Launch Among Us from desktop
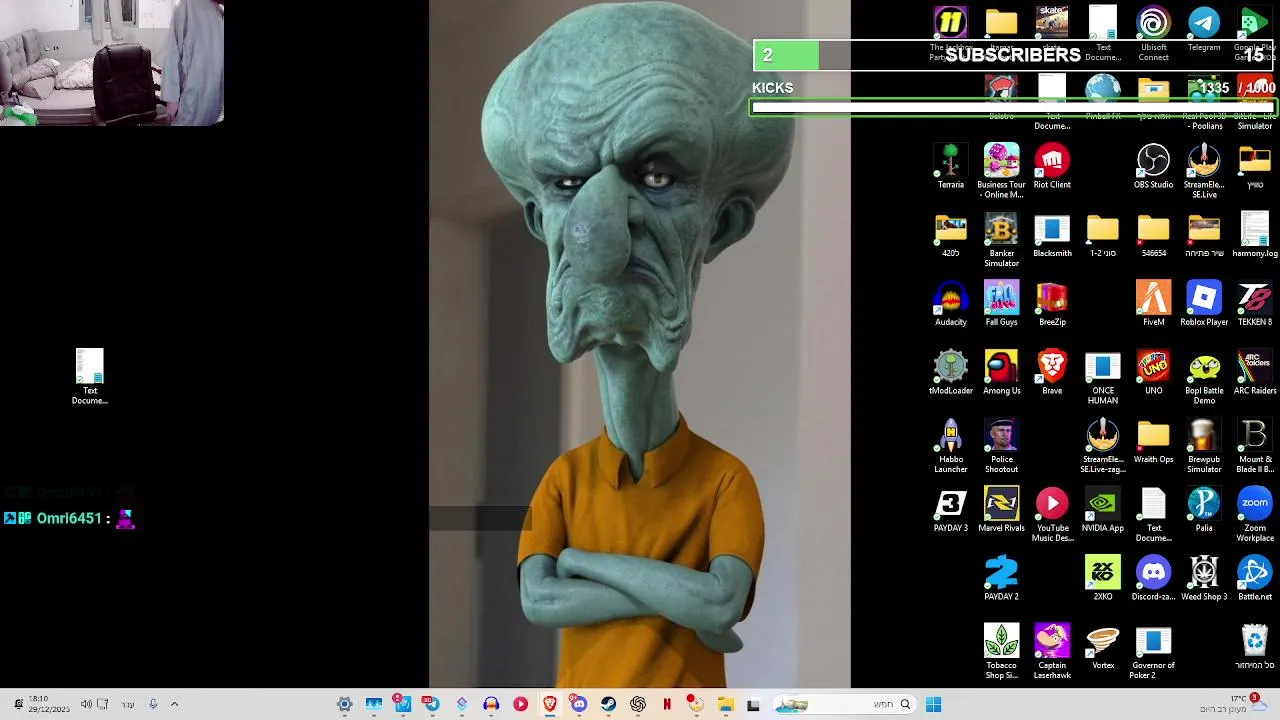Viewport: 1280px width, 720px height. 1001,373
